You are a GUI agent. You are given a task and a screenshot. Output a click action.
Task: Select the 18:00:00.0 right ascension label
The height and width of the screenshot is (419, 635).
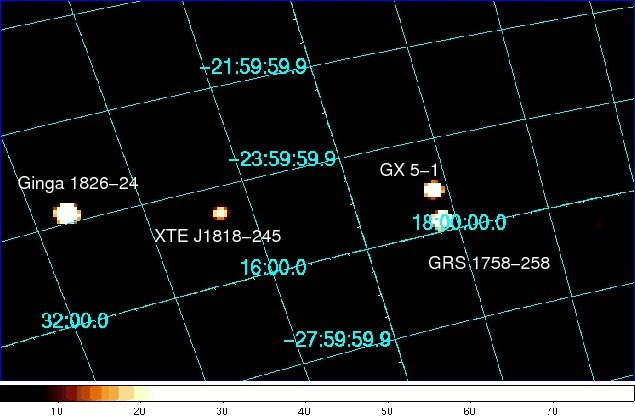point(460,222)
